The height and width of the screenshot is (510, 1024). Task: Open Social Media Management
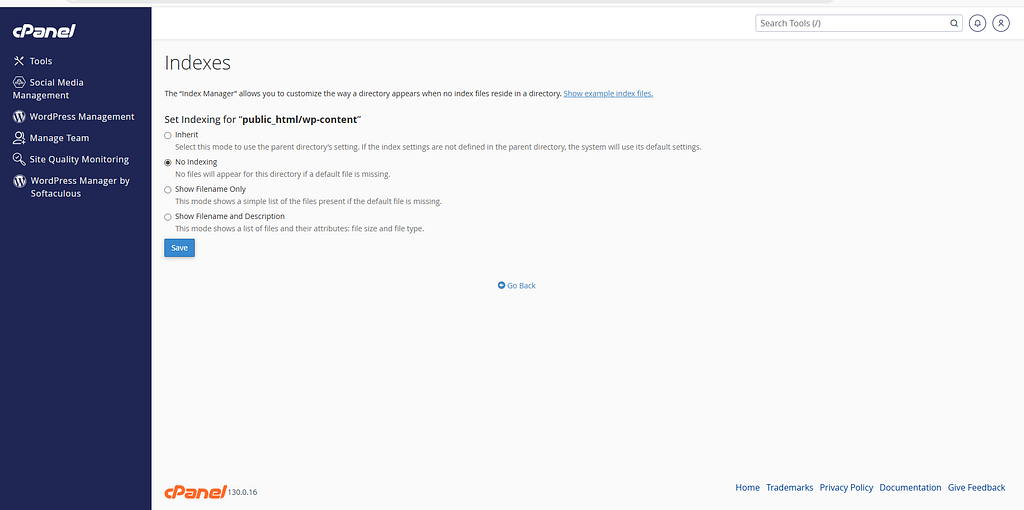click(48, 89)
